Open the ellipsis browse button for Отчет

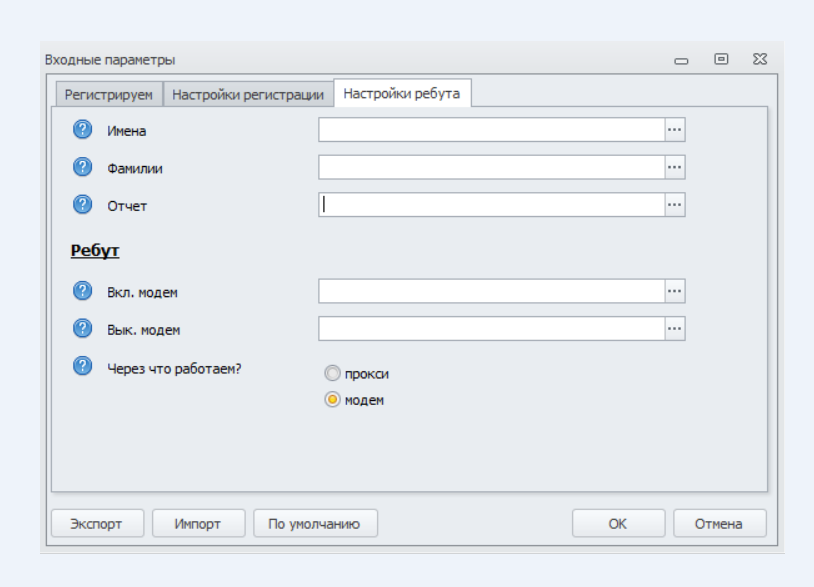click(675, 204)
